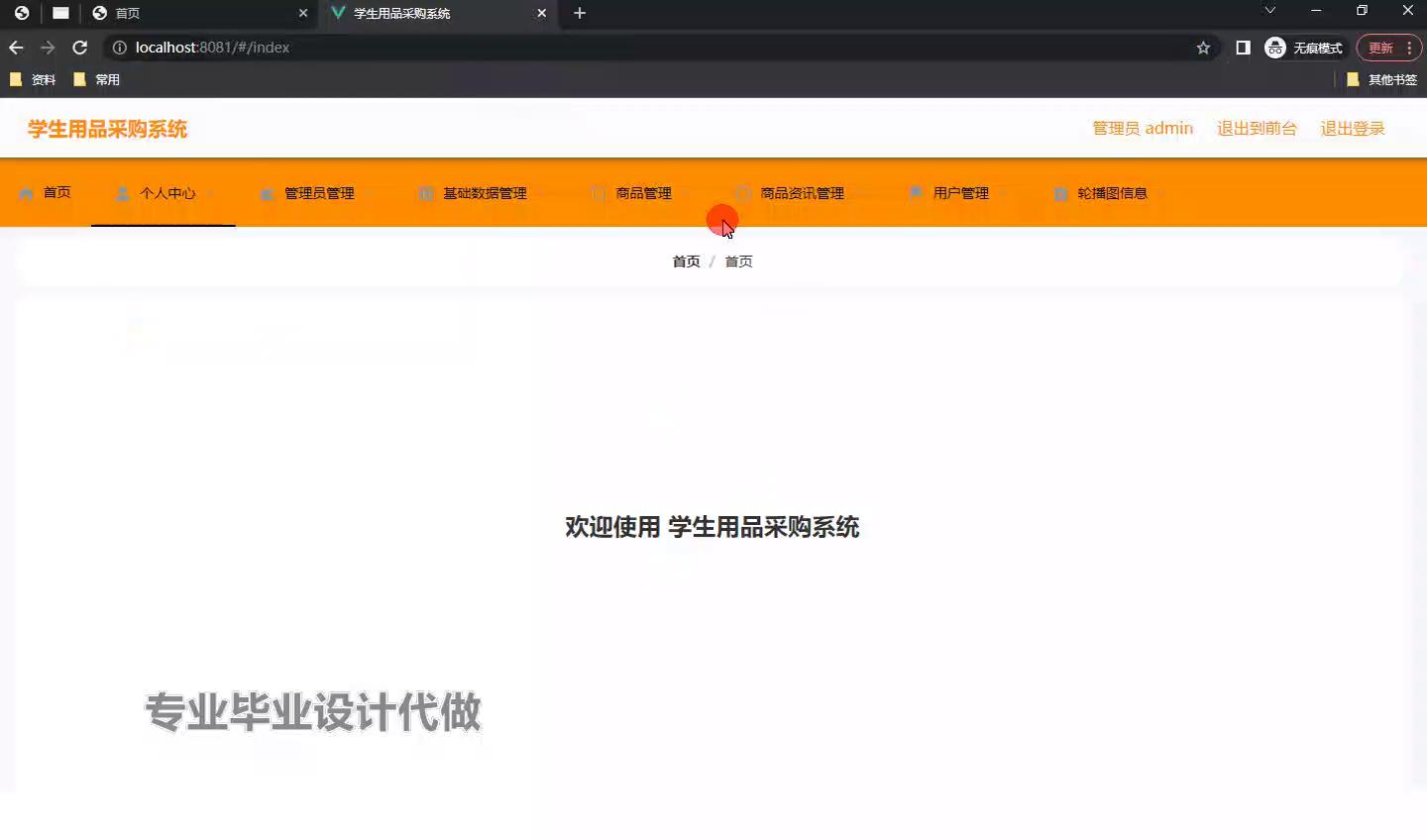The height and width of the screenshot is (840, 1427).
Task: Click the icon beside 轮播图信息
Action: click(x=1060, y=193)
